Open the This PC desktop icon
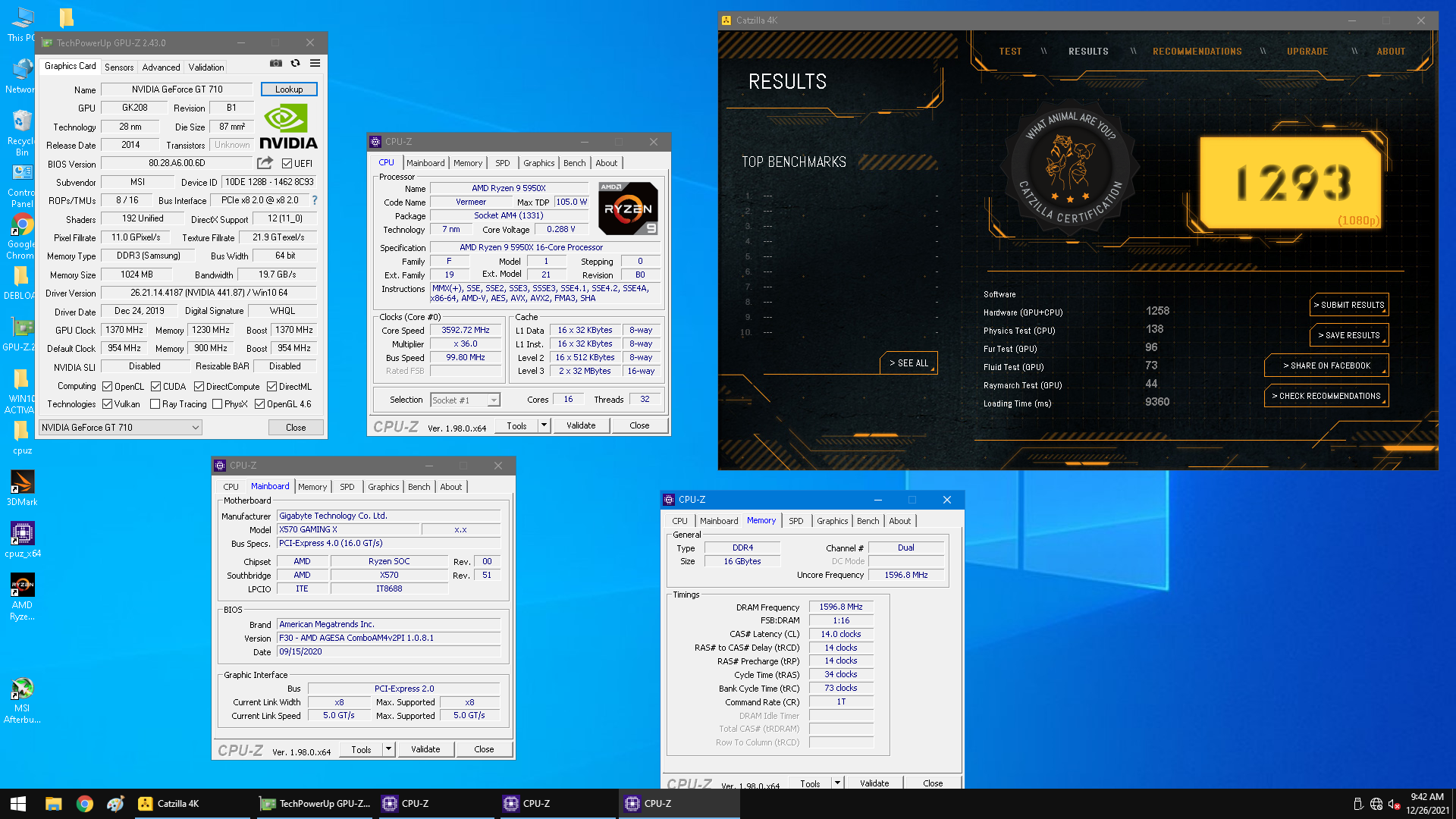1456x819 pixels. coord(22,24)
